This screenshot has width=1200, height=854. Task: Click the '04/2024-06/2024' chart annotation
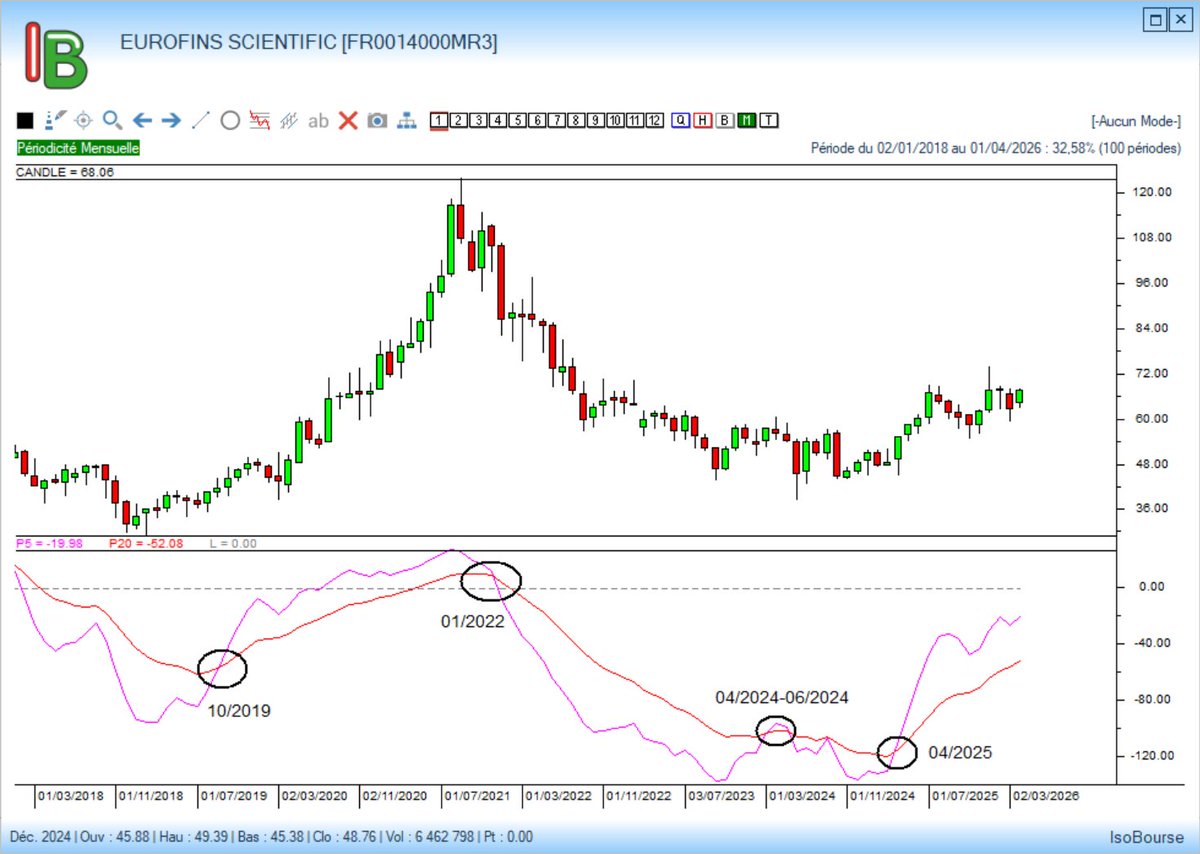[x=782, y=697]
